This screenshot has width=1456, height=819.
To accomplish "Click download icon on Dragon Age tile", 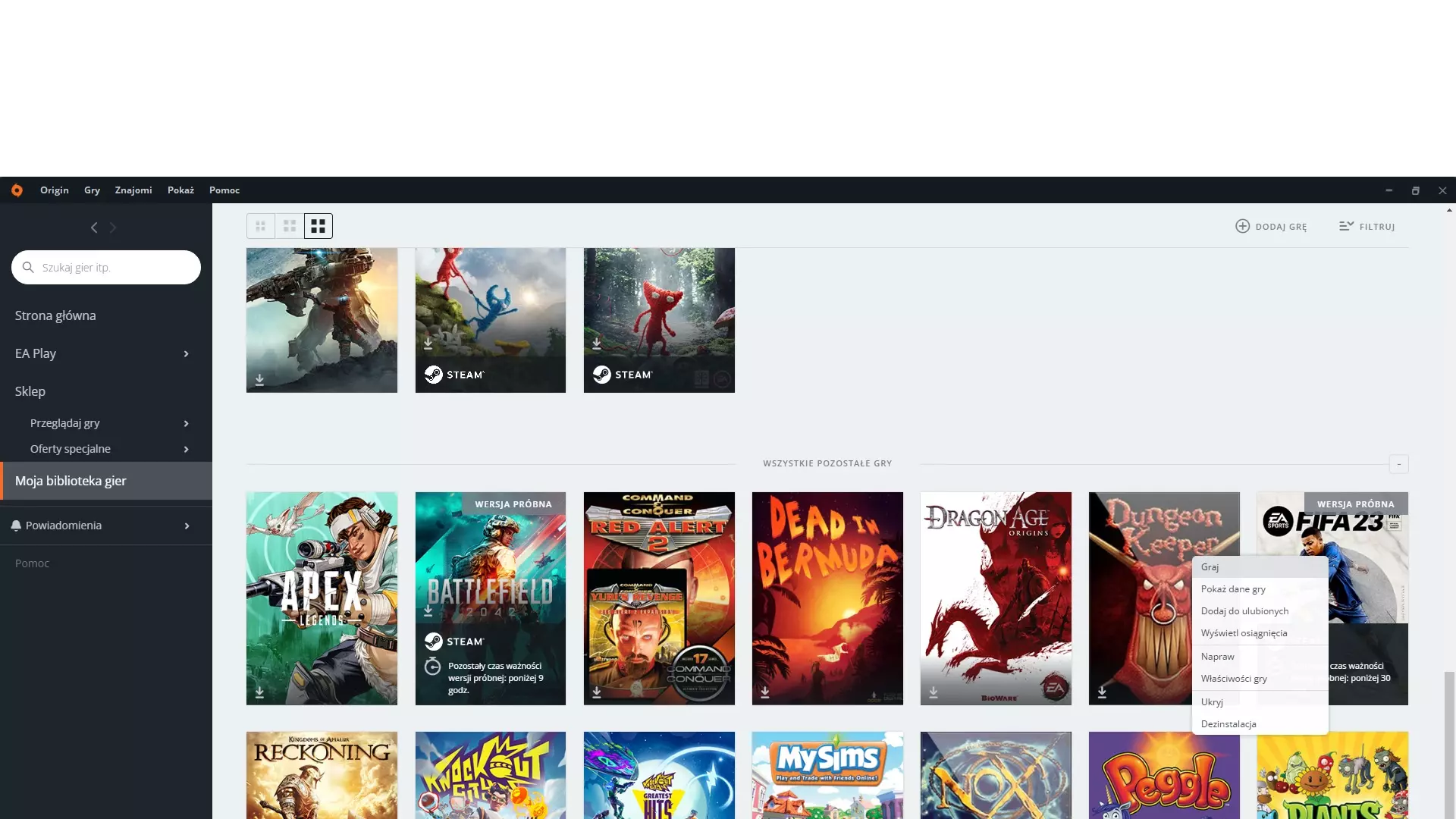I will point(934,692).
